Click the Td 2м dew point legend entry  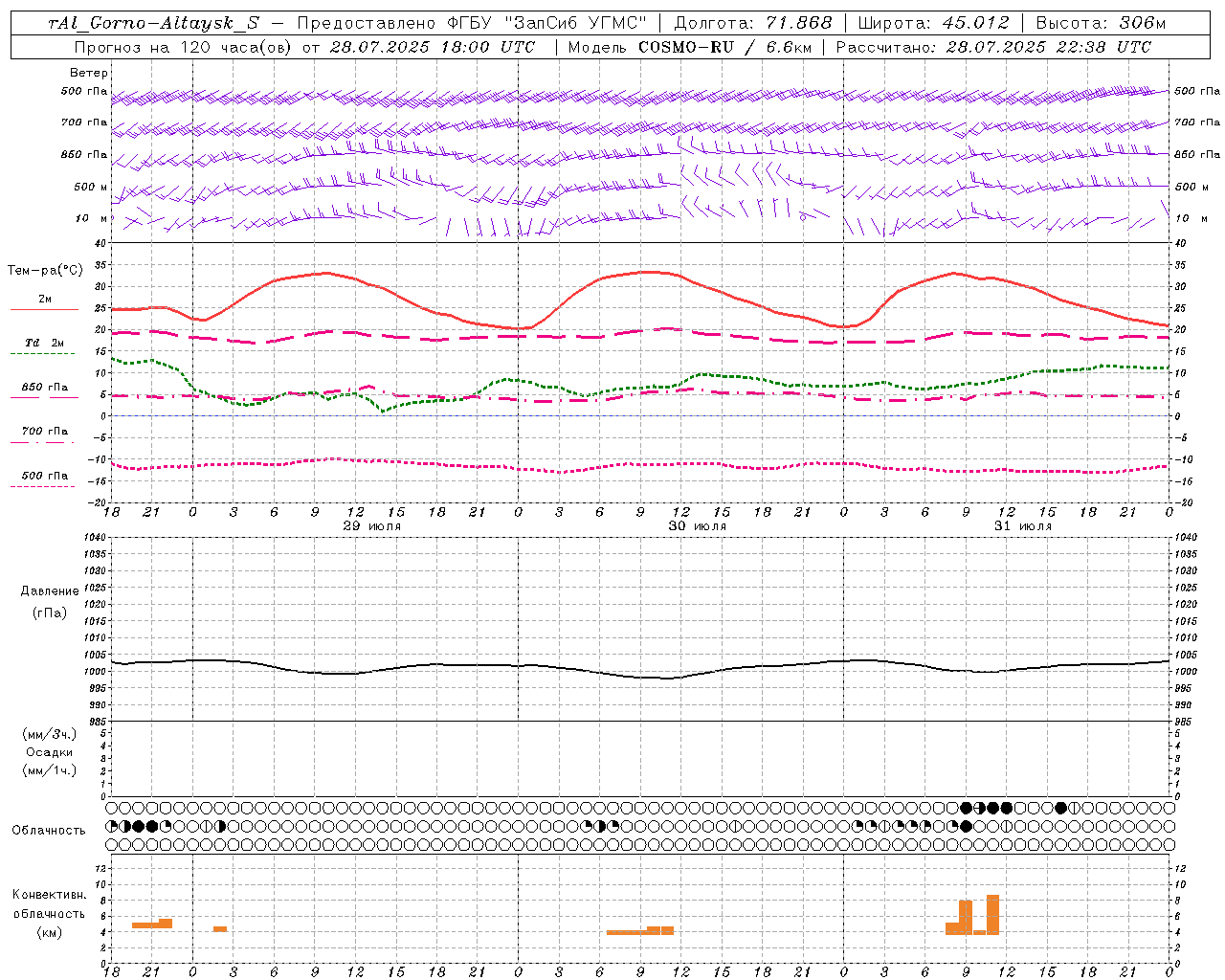[x=45, y=343]
